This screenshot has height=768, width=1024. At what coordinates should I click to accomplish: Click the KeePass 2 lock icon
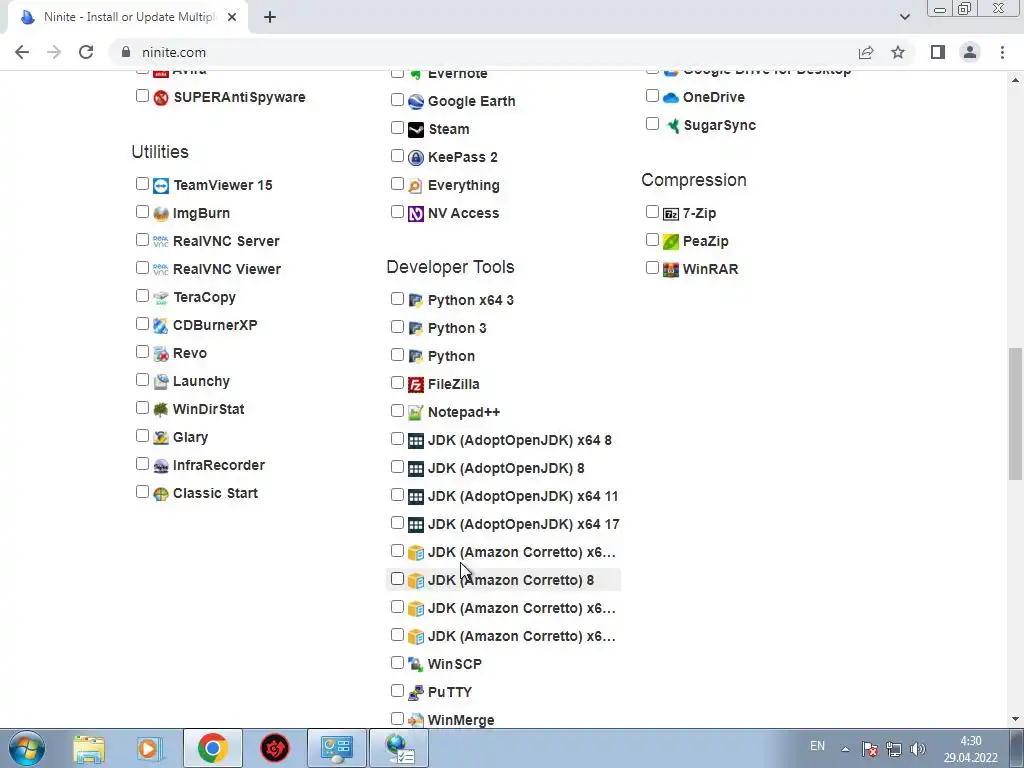point(416,157)
